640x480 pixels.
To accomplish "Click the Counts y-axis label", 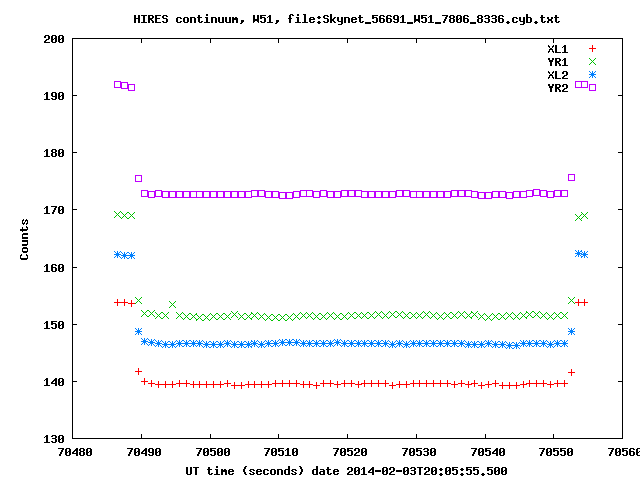I will point(24,239).
